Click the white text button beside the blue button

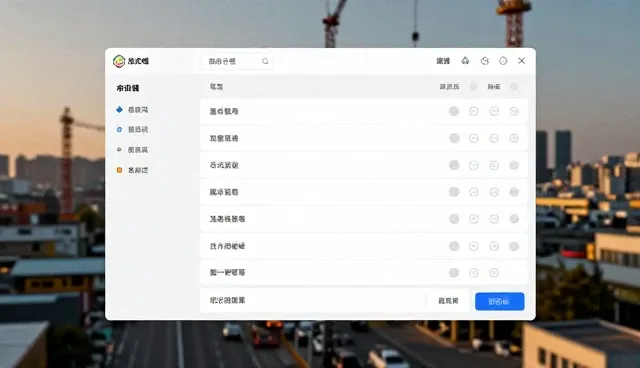pos(448,301)
